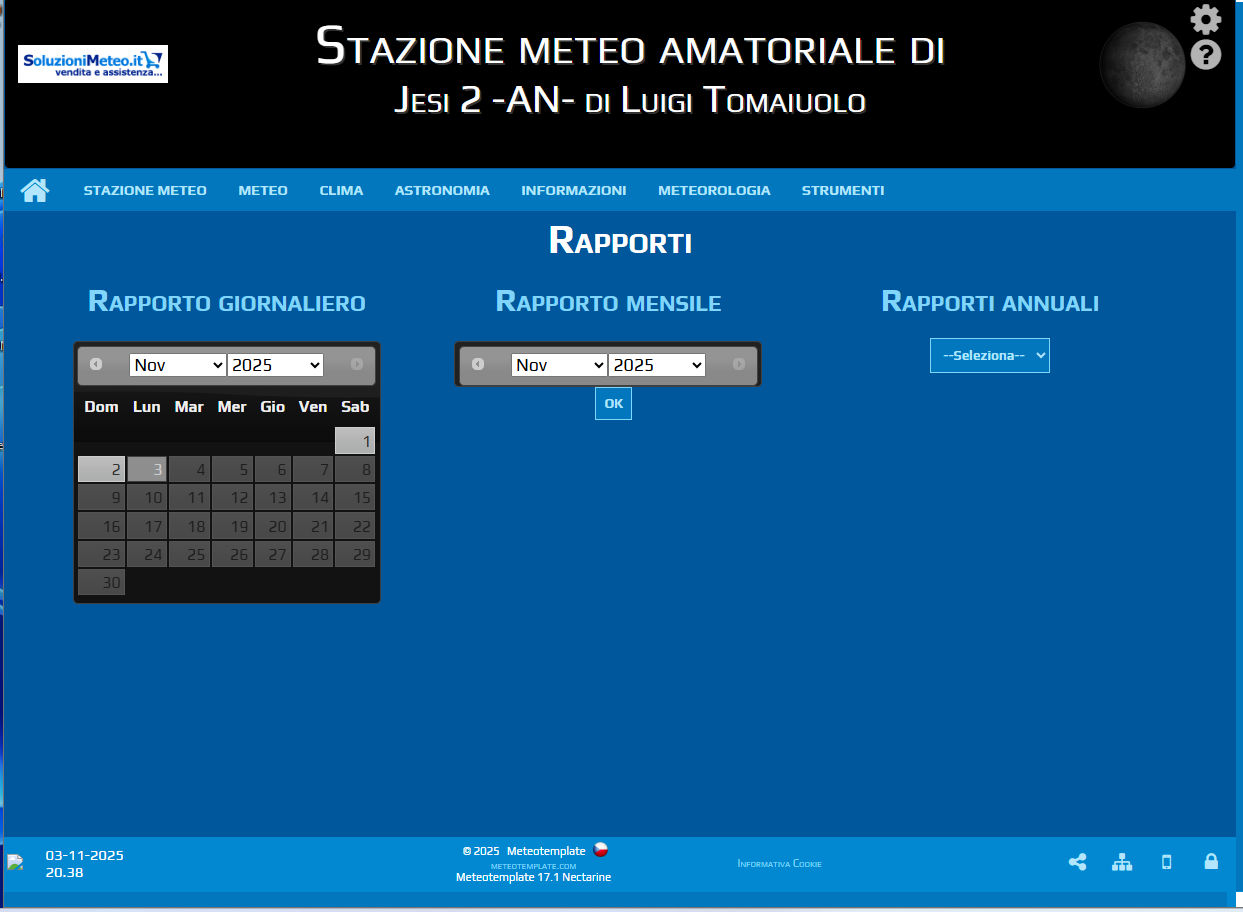Image resolution: width=1243 pixels, height=912 pixels.
Task: Click the SoluzioniMeteo.it logo banner
Action: coord(93,64)
